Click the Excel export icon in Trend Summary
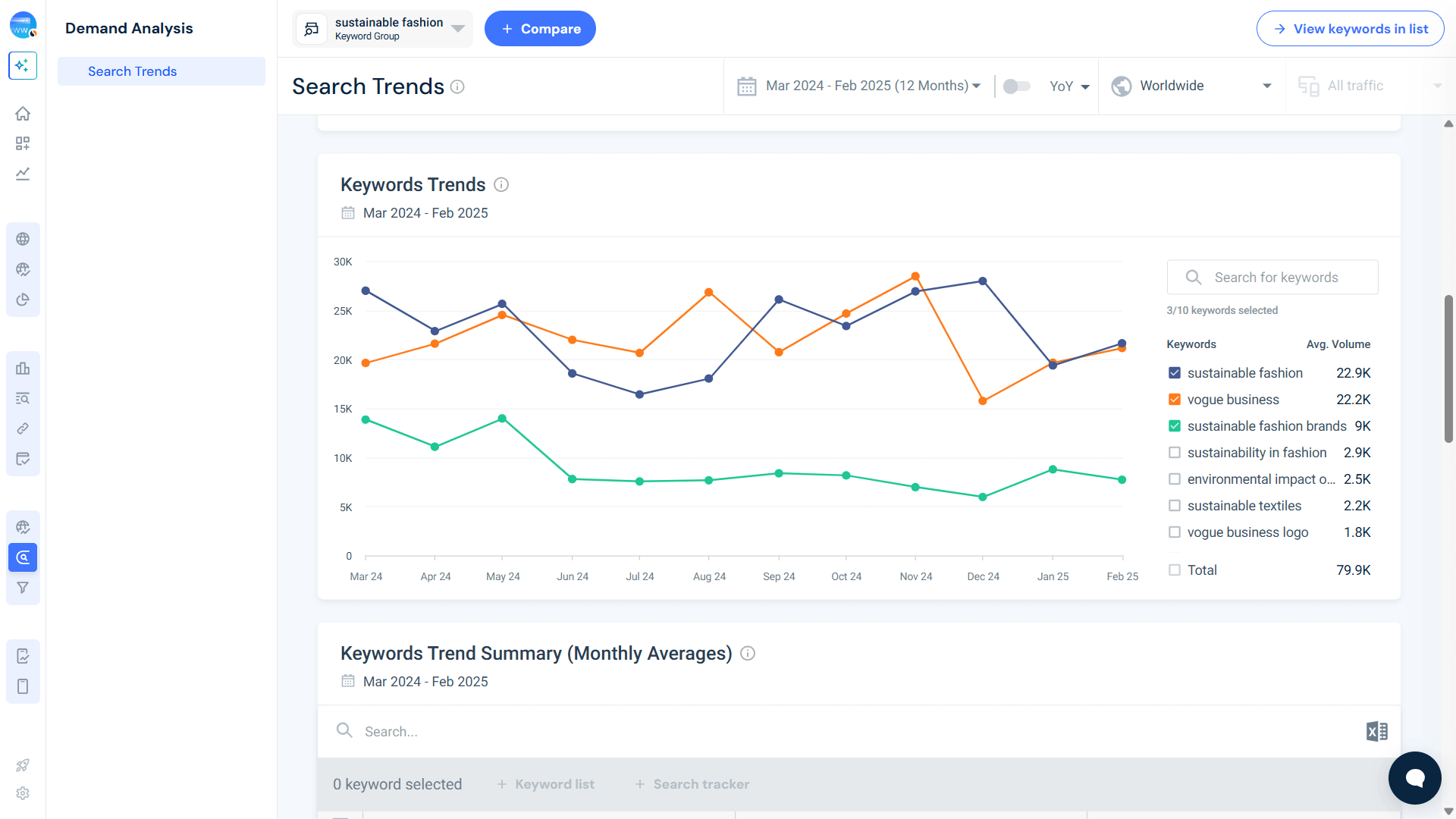 1376,731
